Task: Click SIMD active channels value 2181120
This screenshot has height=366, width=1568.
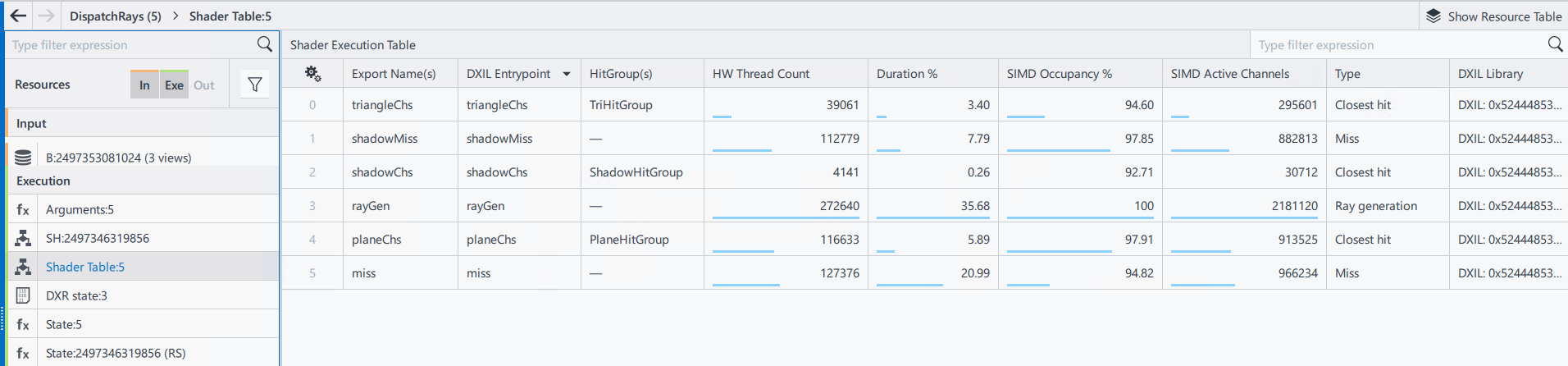Action: coord(1295,206)
